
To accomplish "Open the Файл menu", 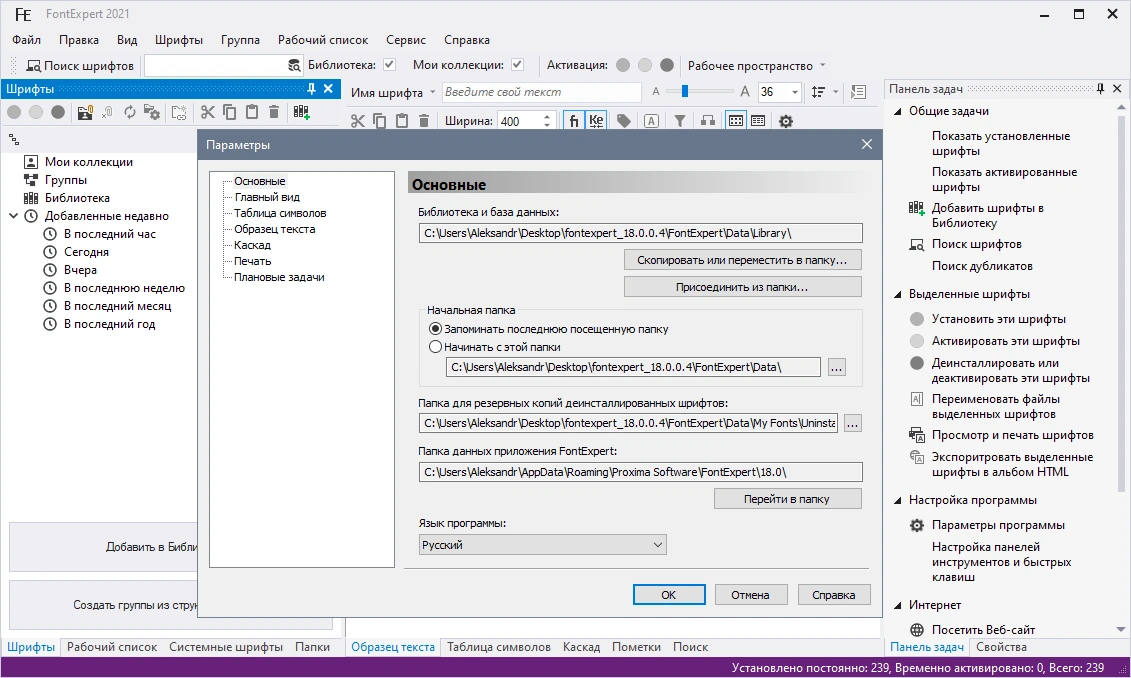I will click(27, 40).
